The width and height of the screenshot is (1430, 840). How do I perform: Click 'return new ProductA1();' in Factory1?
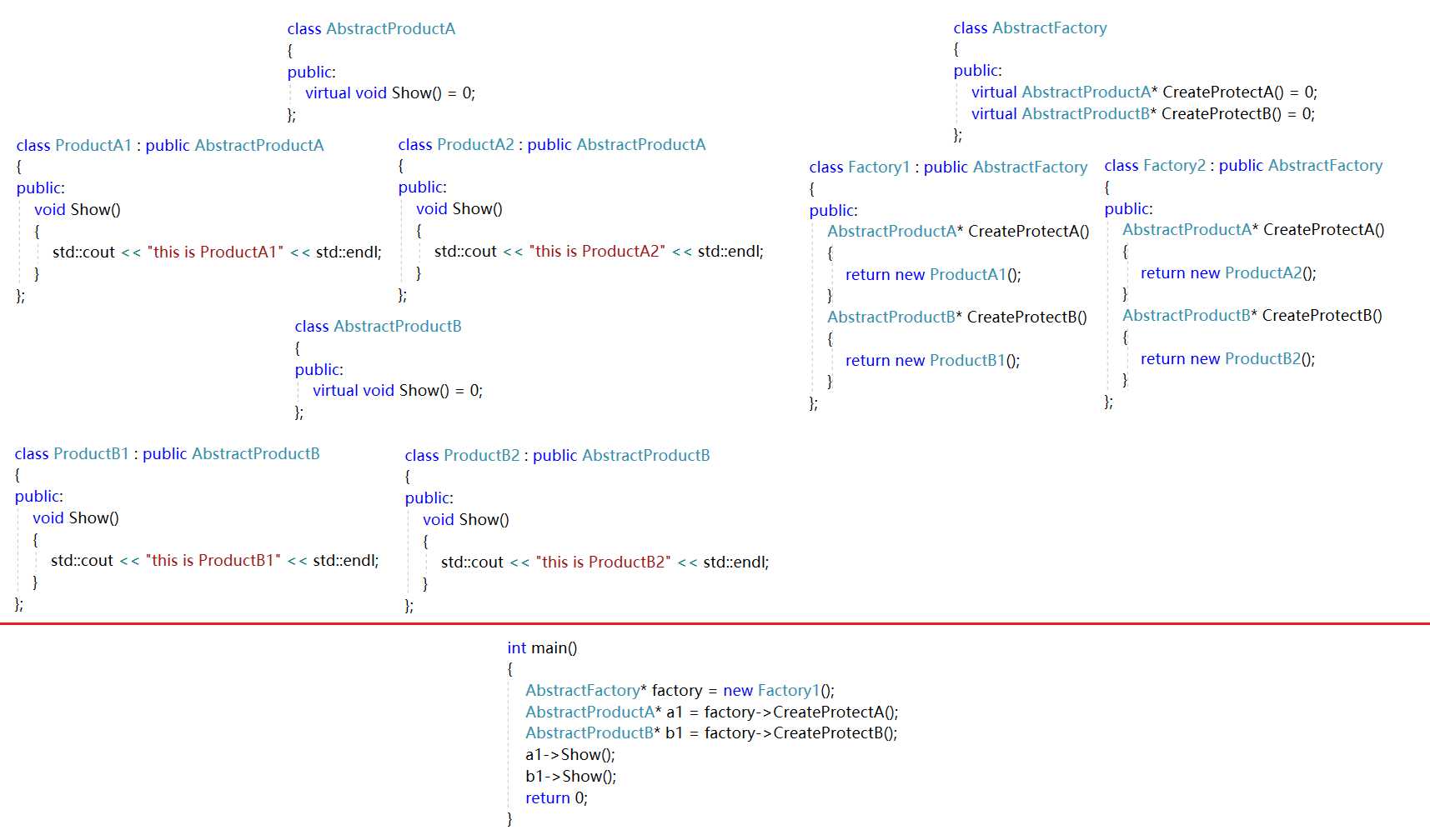click(933, 275)
